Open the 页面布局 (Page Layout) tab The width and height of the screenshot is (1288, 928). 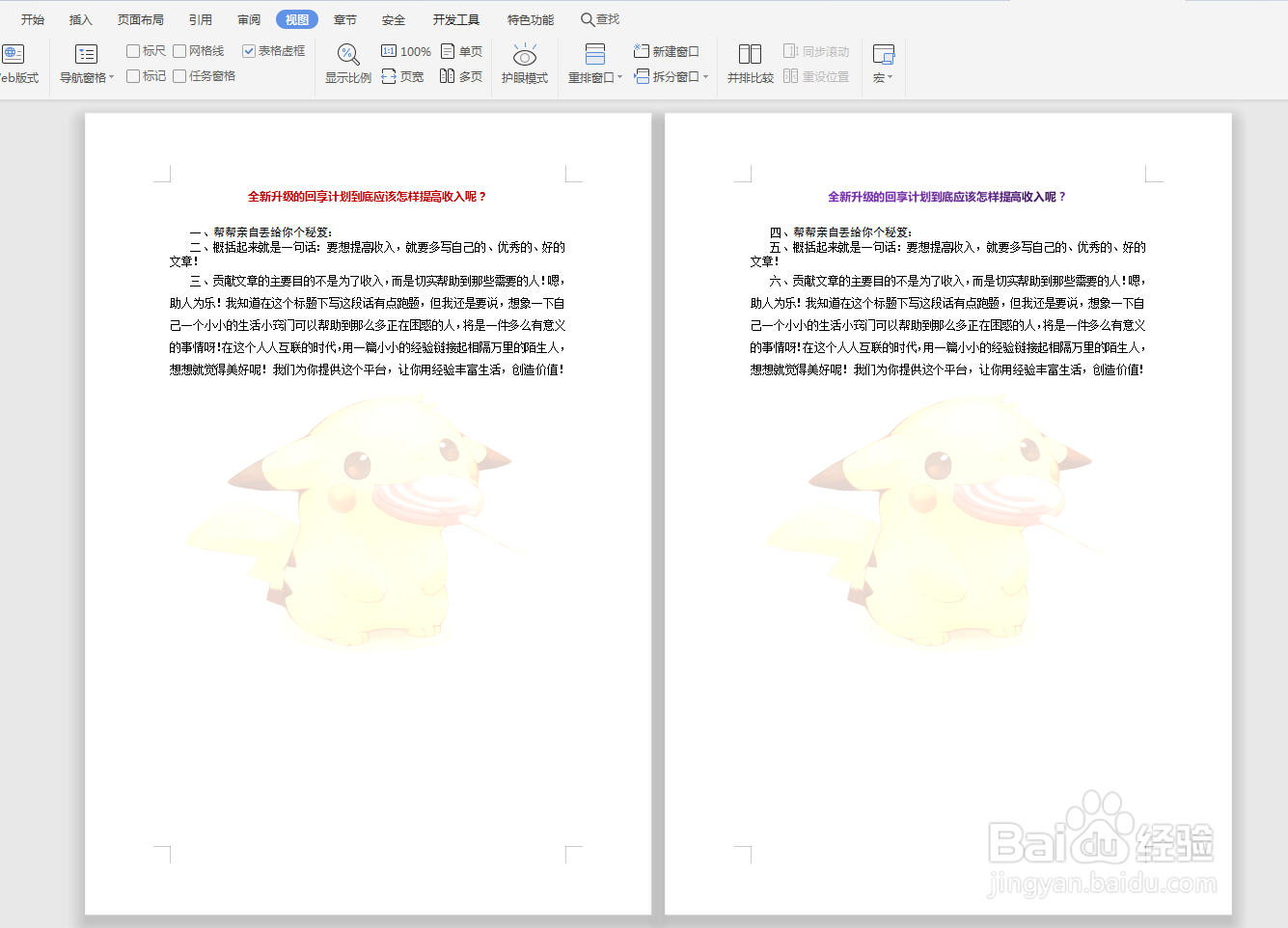pos(141,19)
